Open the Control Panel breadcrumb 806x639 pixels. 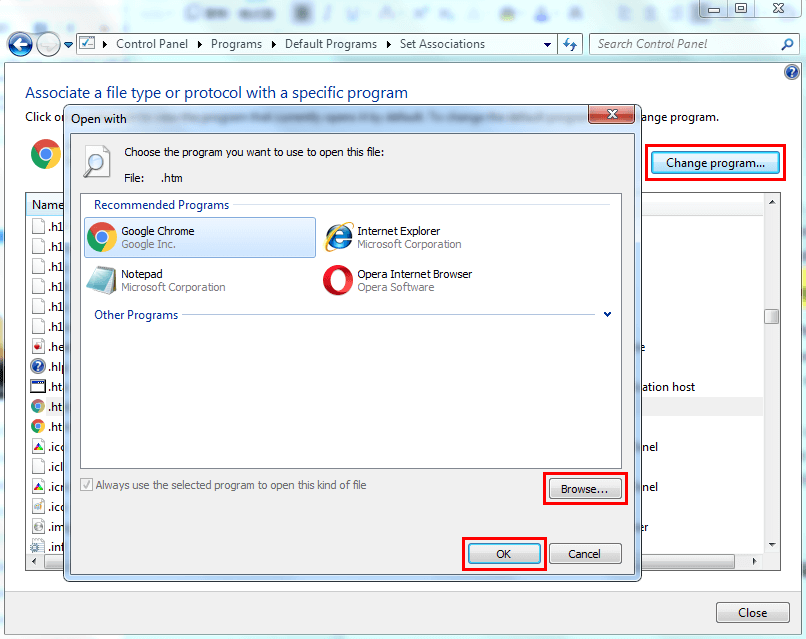152,44
